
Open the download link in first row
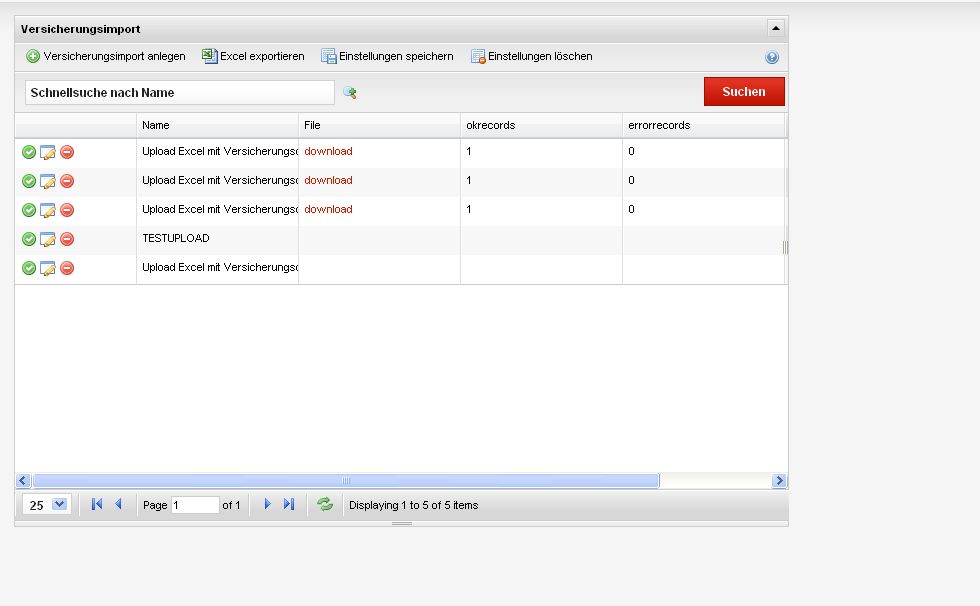[x=328, y=152]
